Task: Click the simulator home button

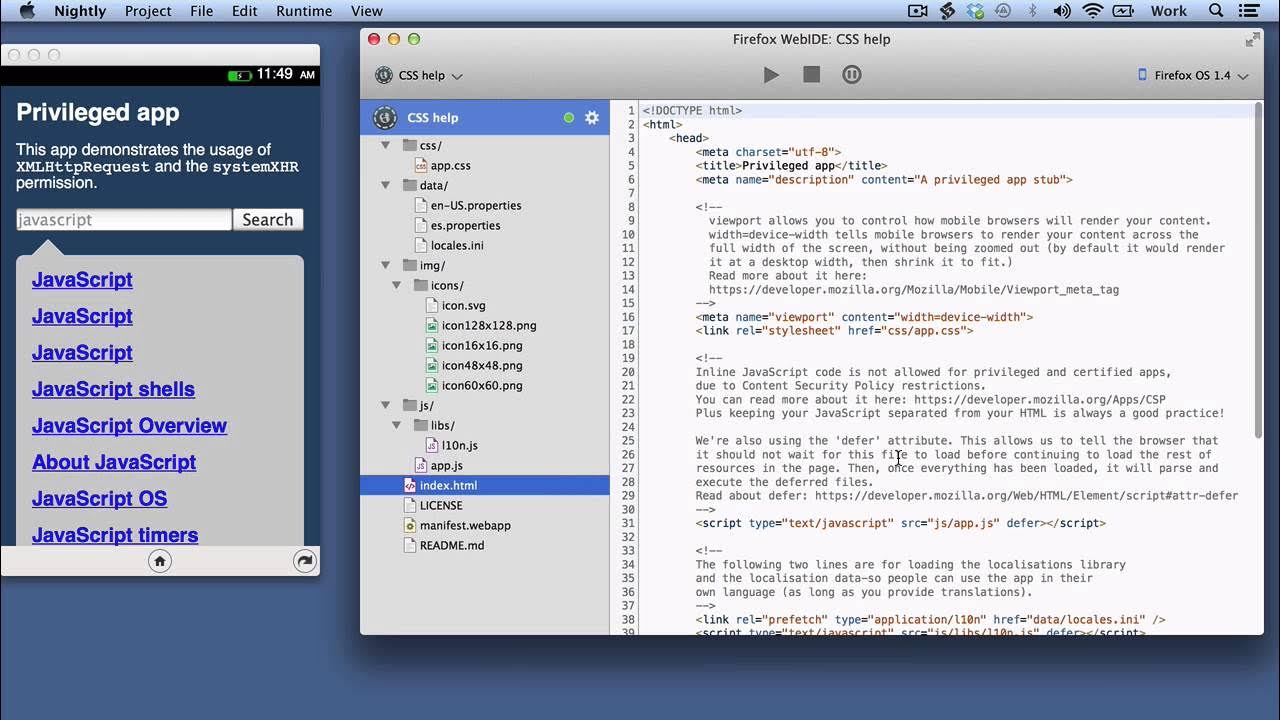Action: [160, 561]
